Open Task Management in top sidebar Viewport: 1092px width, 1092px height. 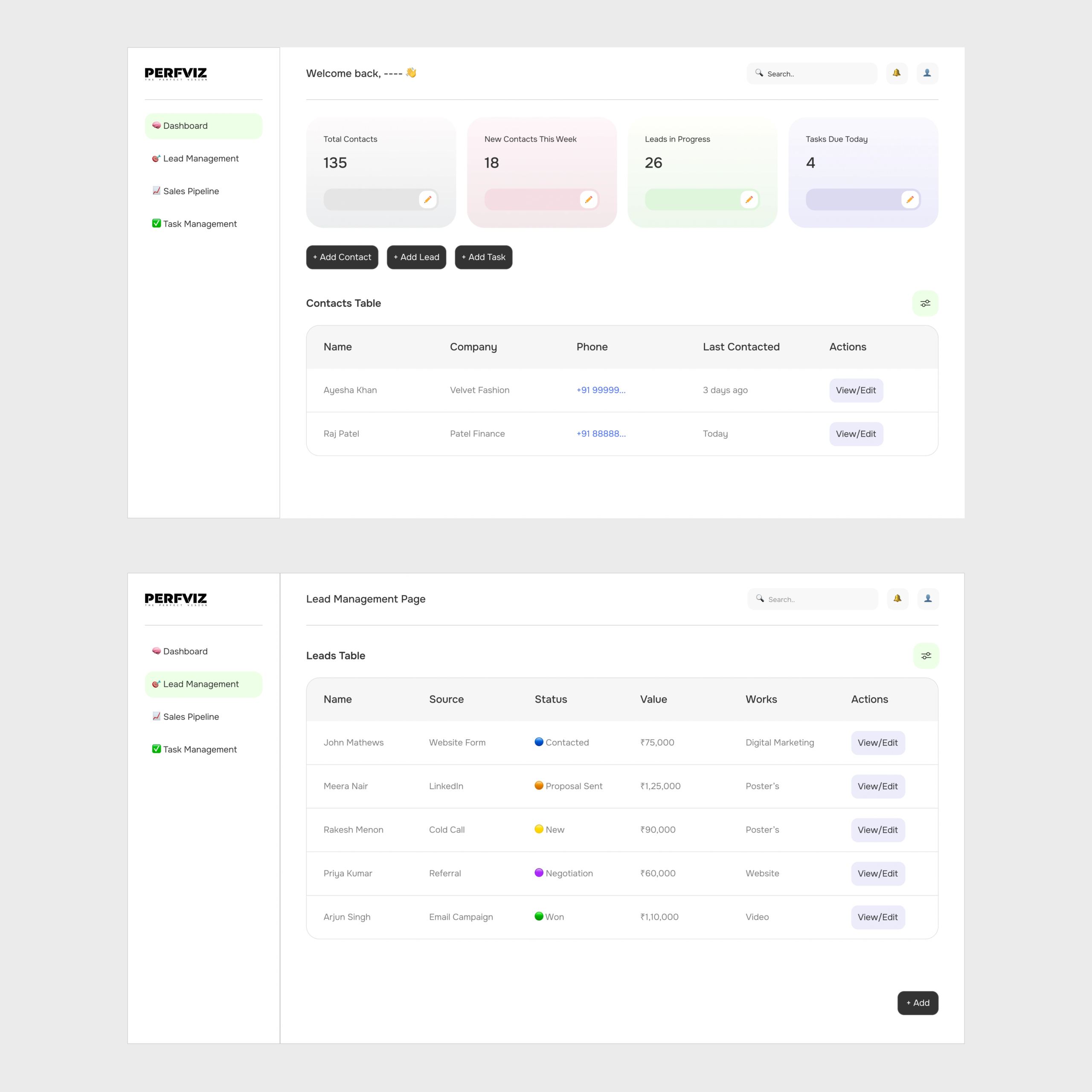click(x=199, y=224)
